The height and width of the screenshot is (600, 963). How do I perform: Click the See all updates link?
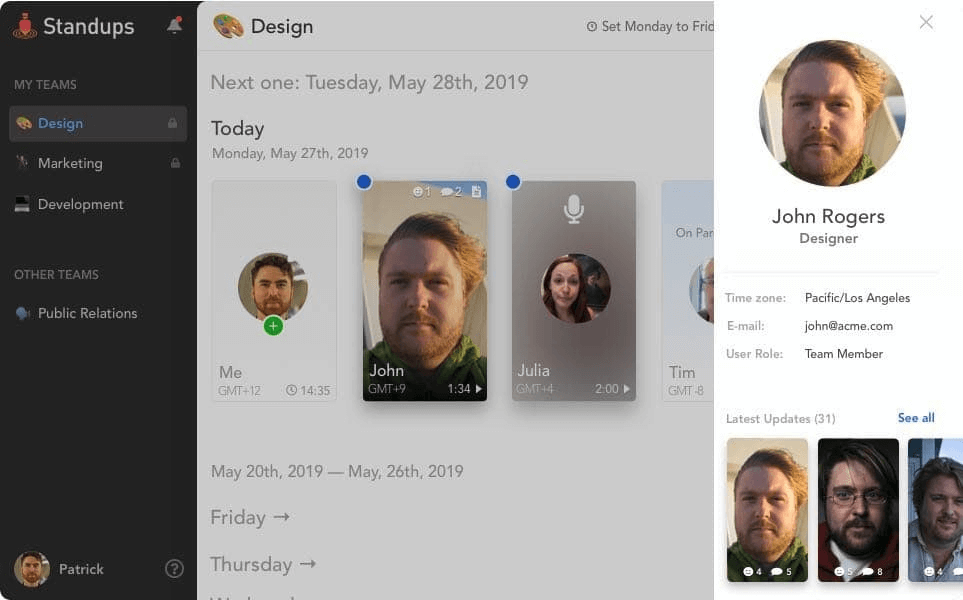915,418
